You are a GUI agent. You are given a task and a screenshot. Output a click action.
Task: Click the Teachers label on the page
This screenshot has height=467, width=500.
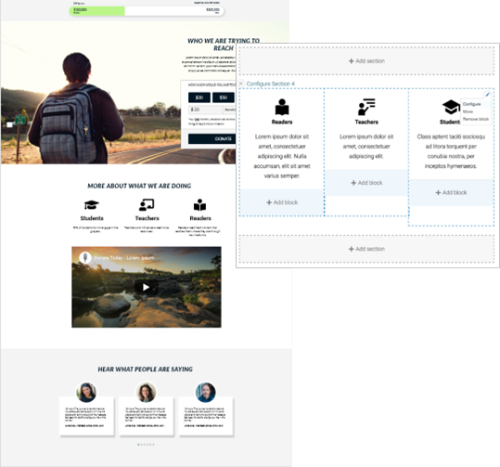coord(147,218)
